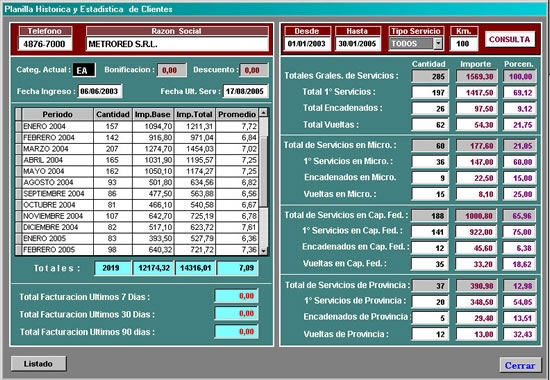Click the scroll up arrow of period table
Screen dimensions: 550x380
click(x=263, y=113)
